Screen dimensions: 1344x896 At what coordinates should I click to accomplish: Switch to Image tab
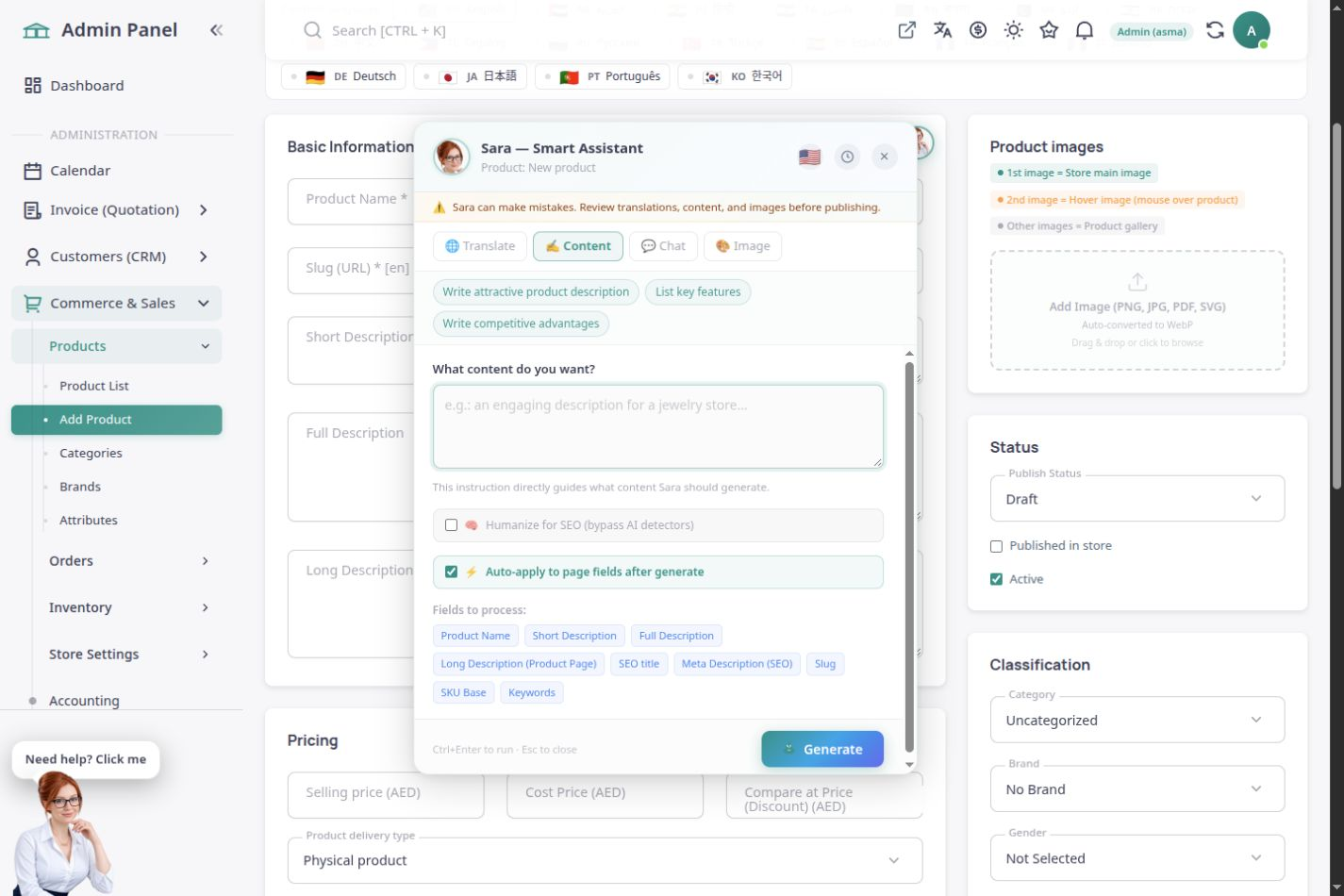tap(742, 246)
